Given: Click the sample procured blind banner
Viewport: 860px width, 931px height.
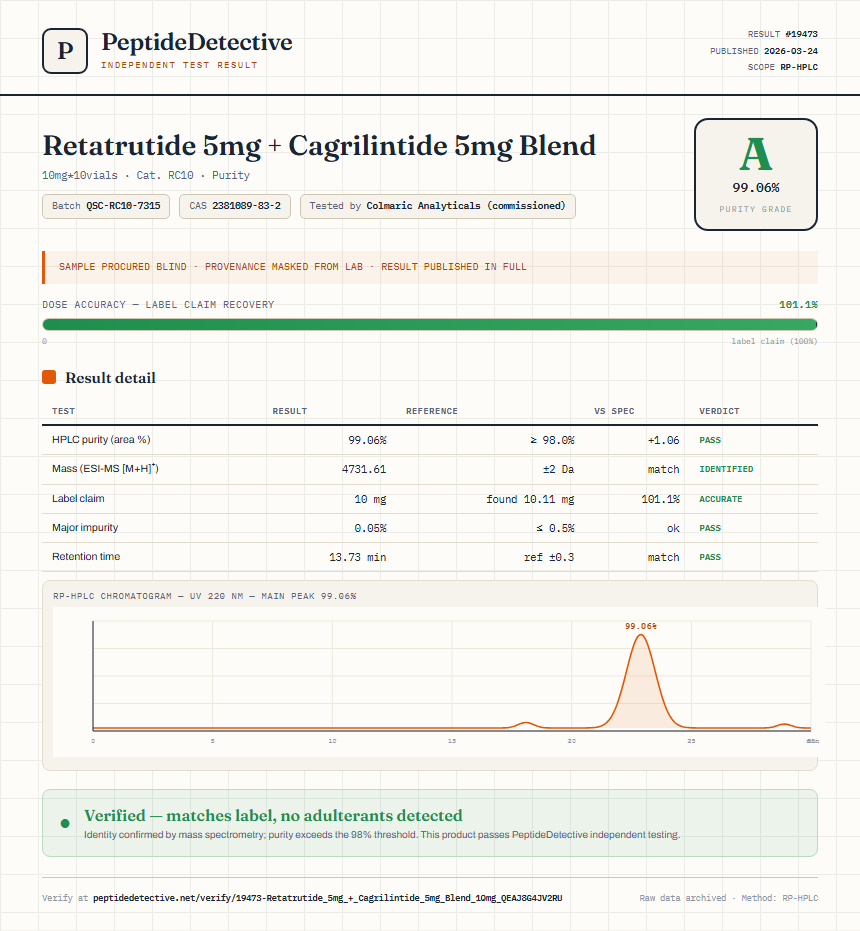Looking at the screenshot, I should coord(429,267).
